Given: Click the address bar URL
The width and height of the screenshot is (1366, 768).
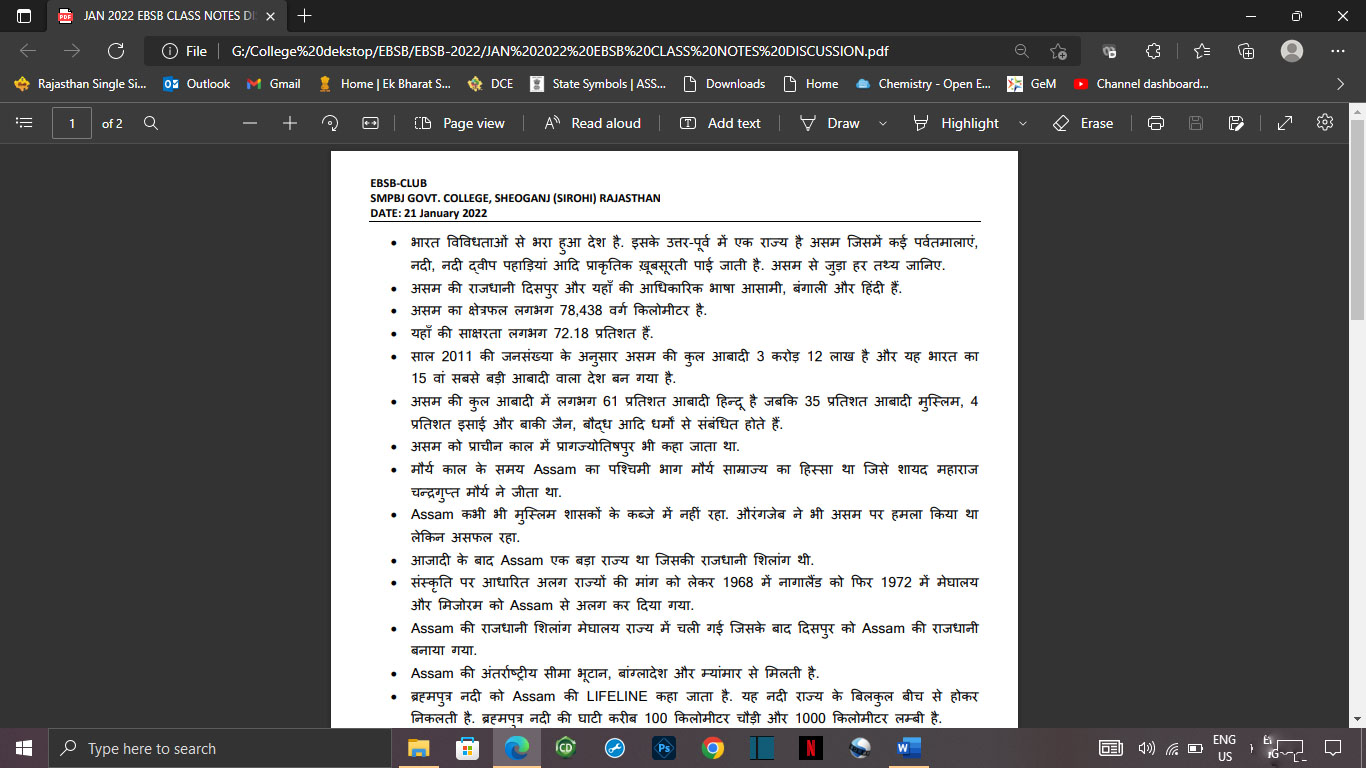Looking at the screenshot, I should pos(560,51).
